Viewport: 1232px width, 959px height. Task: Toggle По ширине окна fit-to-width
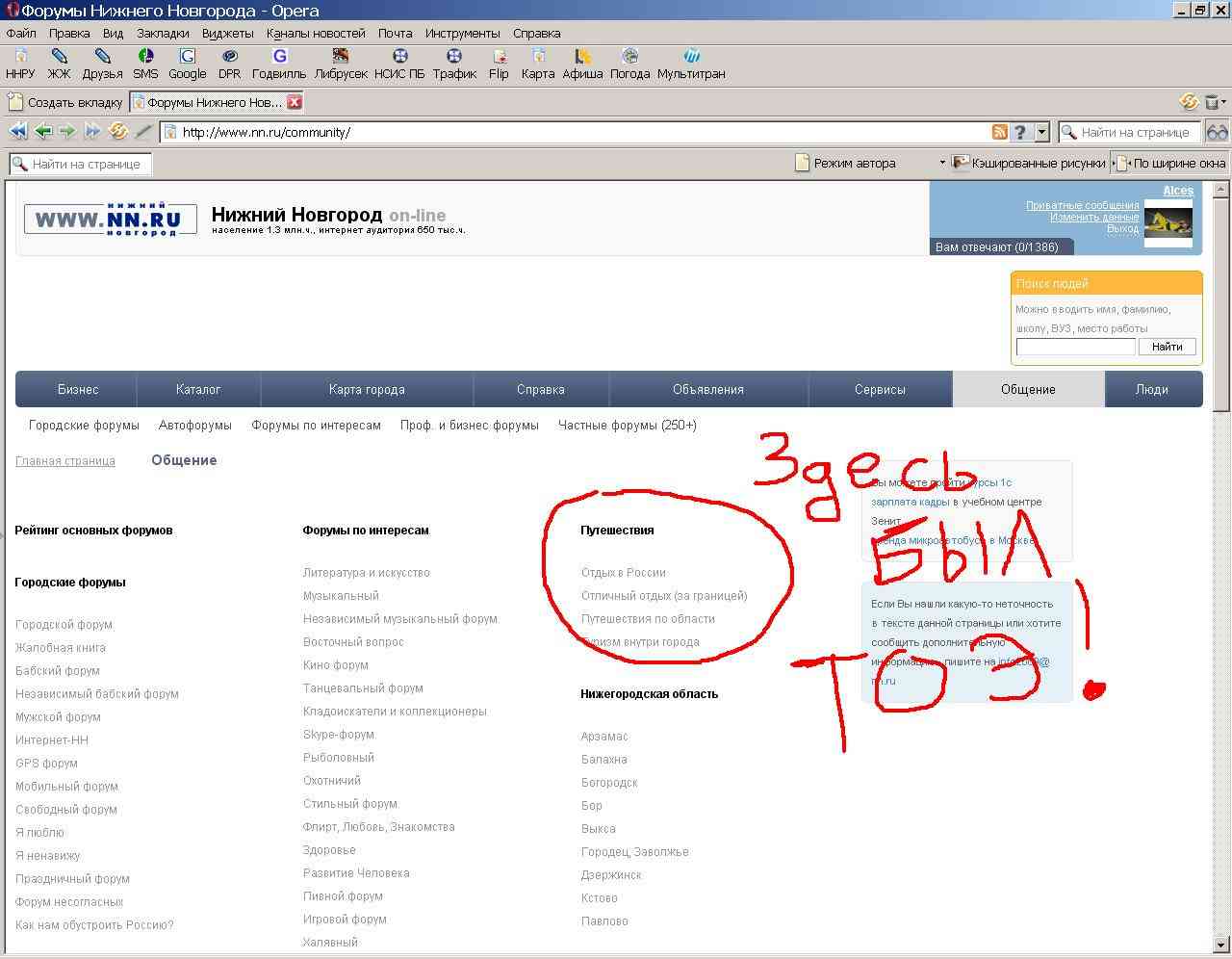(x=1169, y=164)
